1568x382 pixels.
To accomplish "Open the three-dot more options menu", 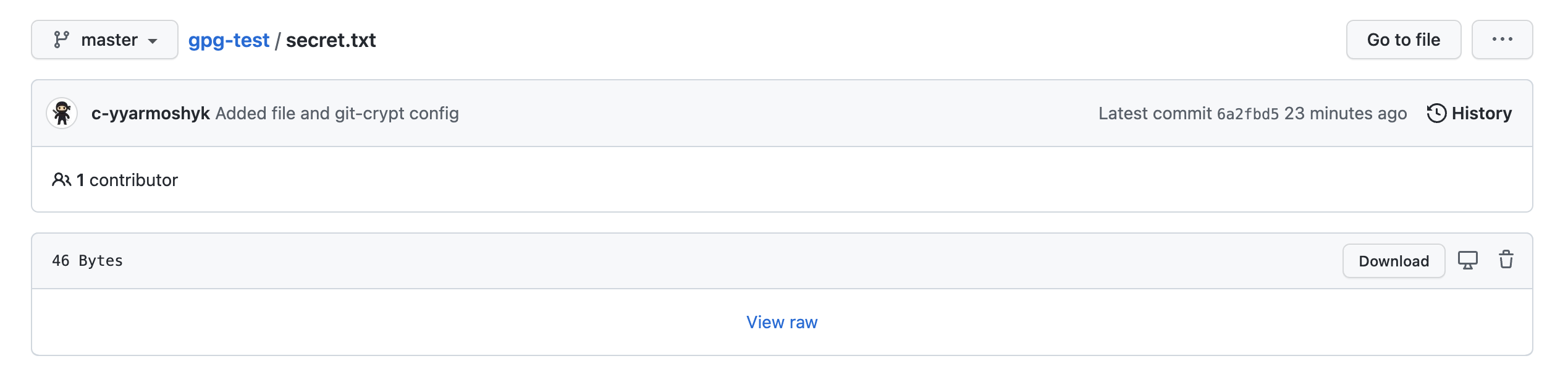I will pos(1502,40).
